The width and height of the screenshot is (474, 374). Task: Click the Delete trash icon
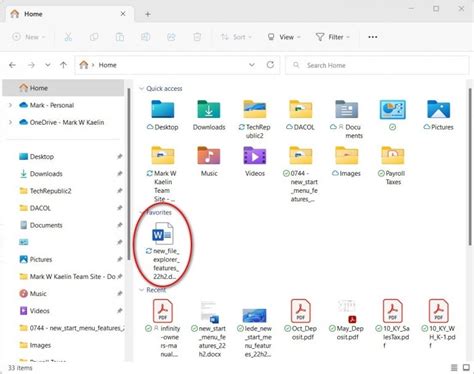(197, 37)
